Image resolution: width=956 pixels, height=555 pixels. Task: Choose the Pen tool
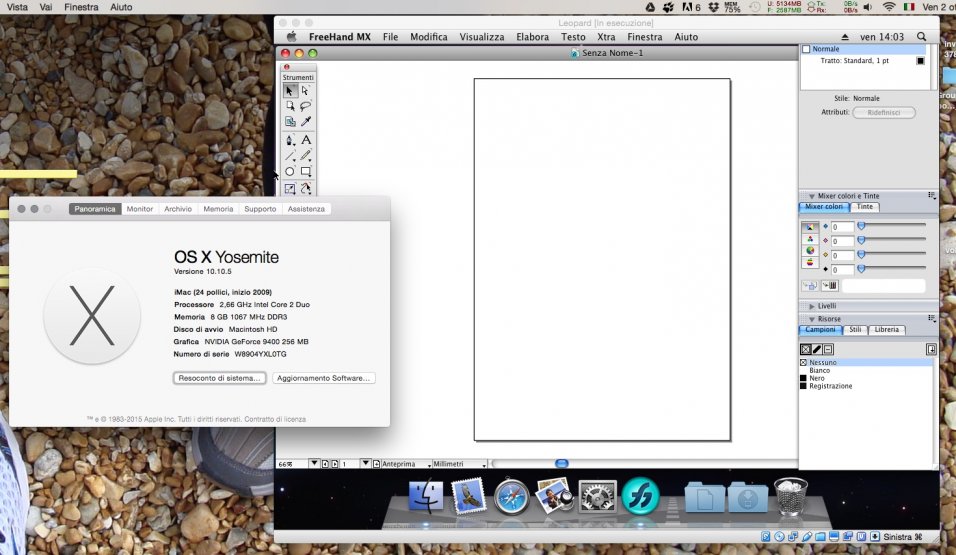click(290, 140)
